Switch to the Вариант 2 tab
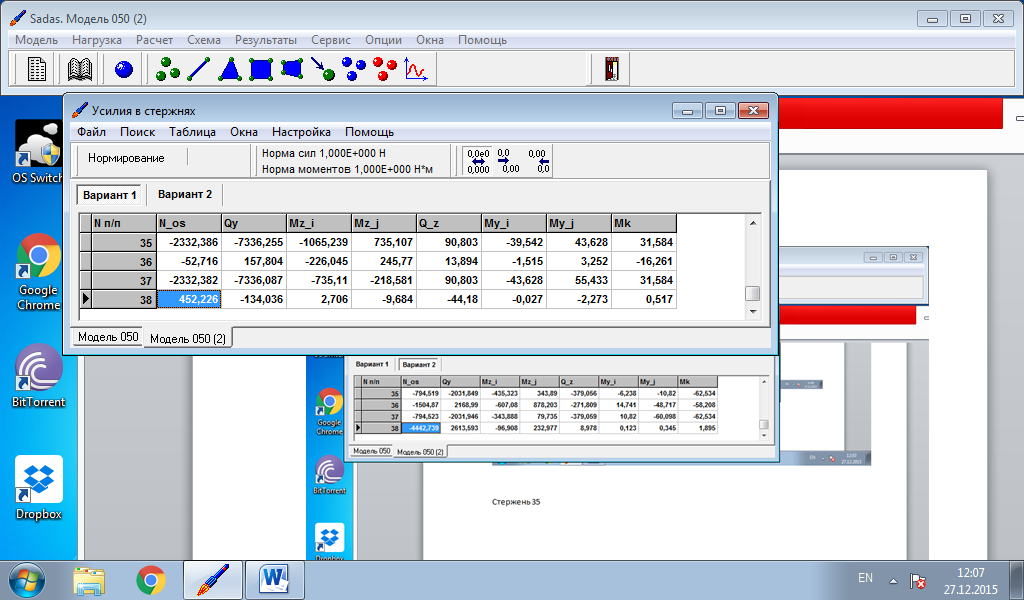The image size is (1024, 600). pyautogui.click(x=185, y=195)
